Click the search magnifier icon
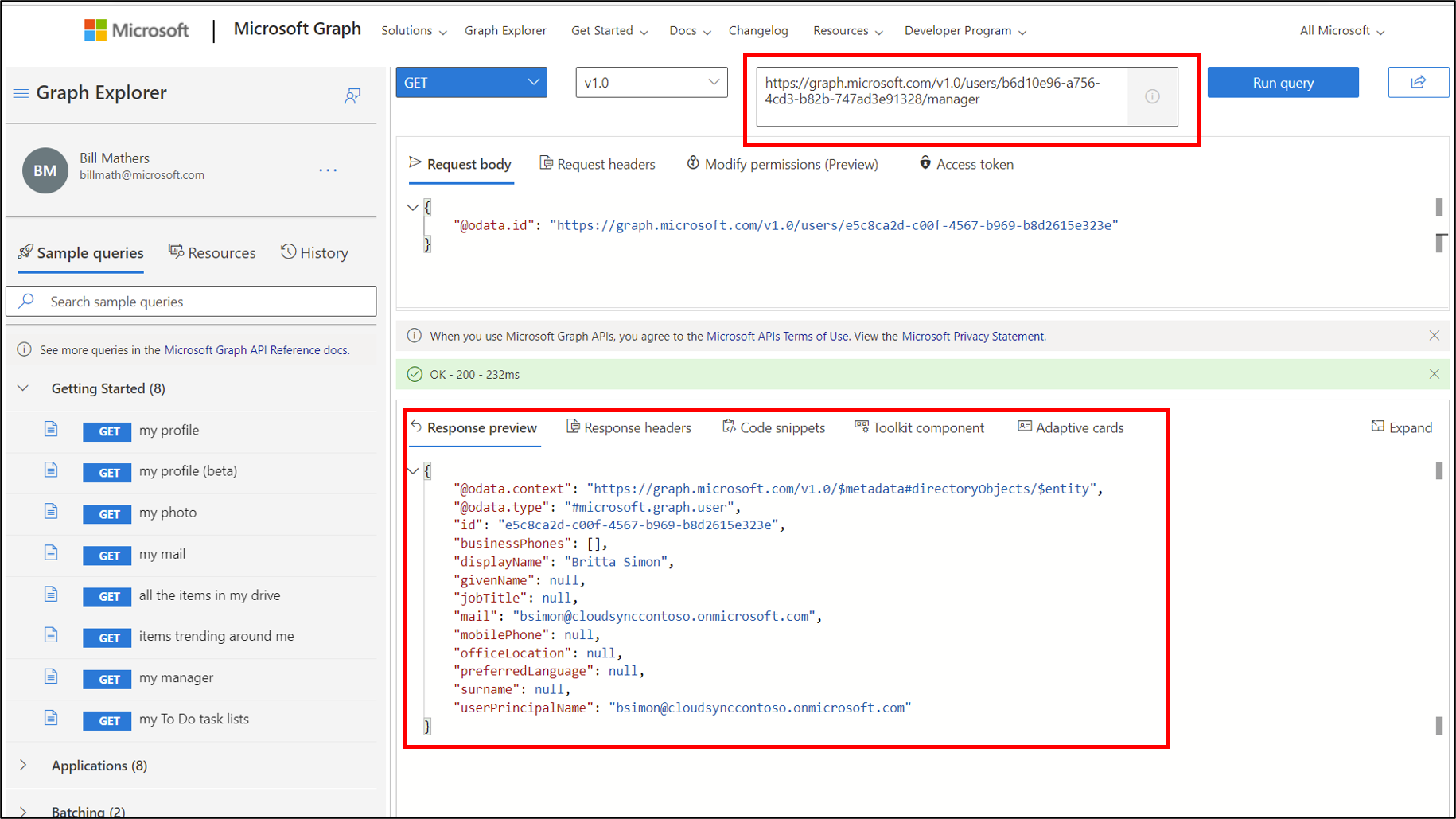The image size is (1456, 819). pos(26,301)
